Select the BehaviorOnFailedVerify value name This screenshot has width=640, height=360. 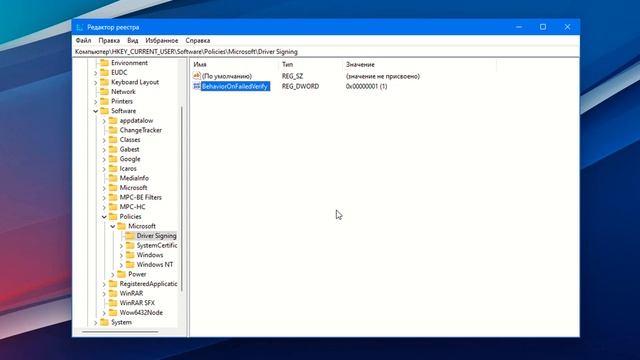[235, 86]
